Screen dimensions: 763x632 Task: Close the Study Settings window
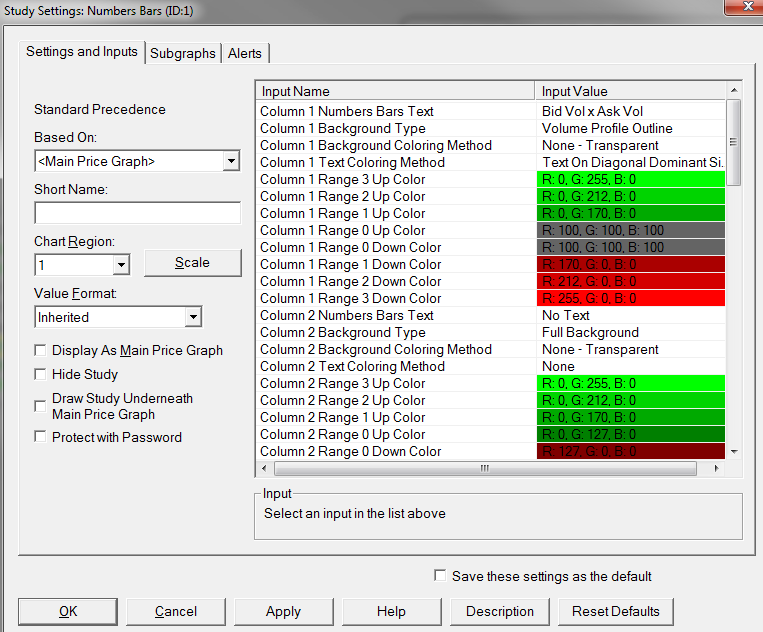point(744,7)
